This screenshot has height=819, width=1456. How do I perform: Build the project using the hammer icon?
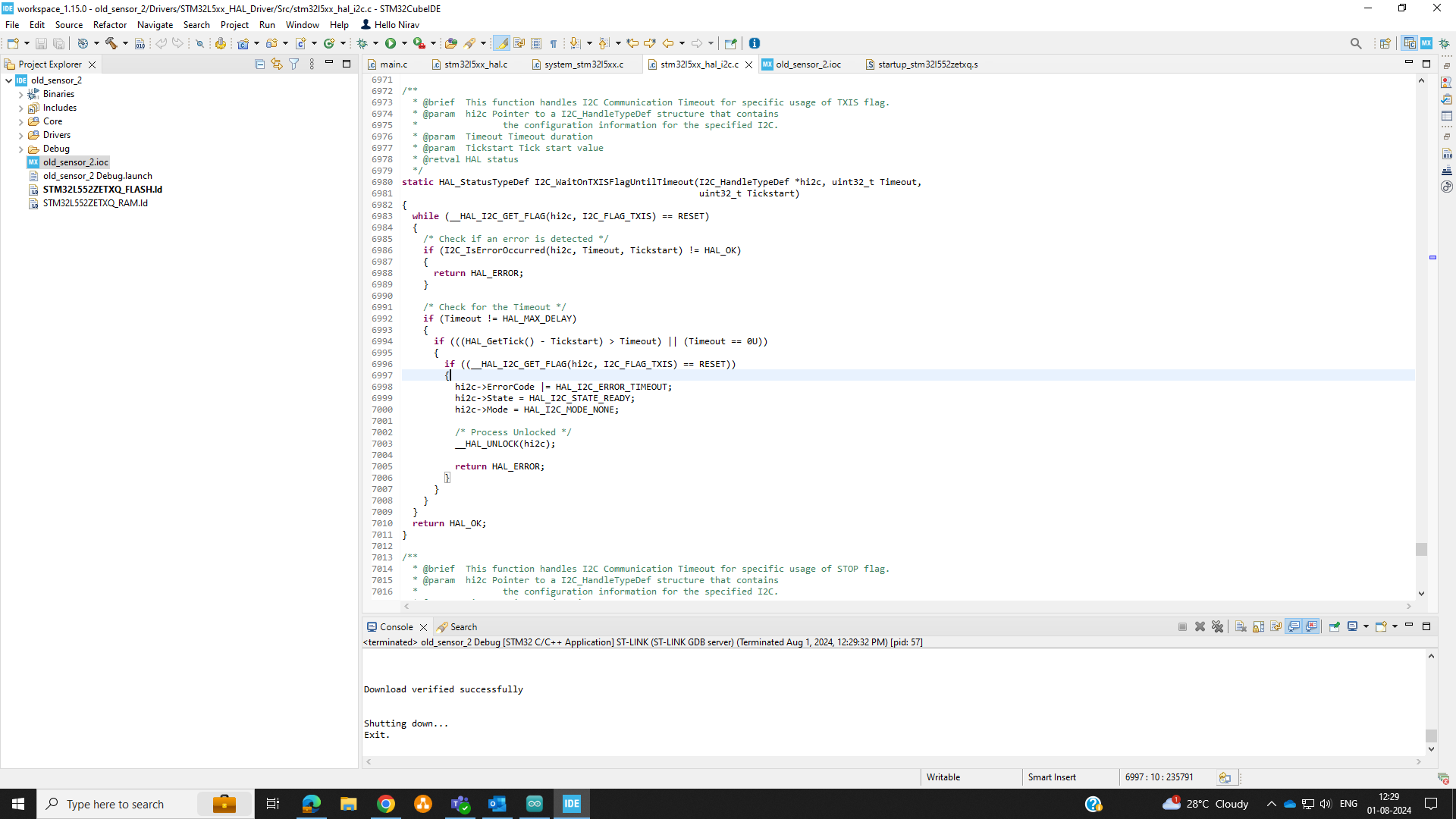coord(110,43)
